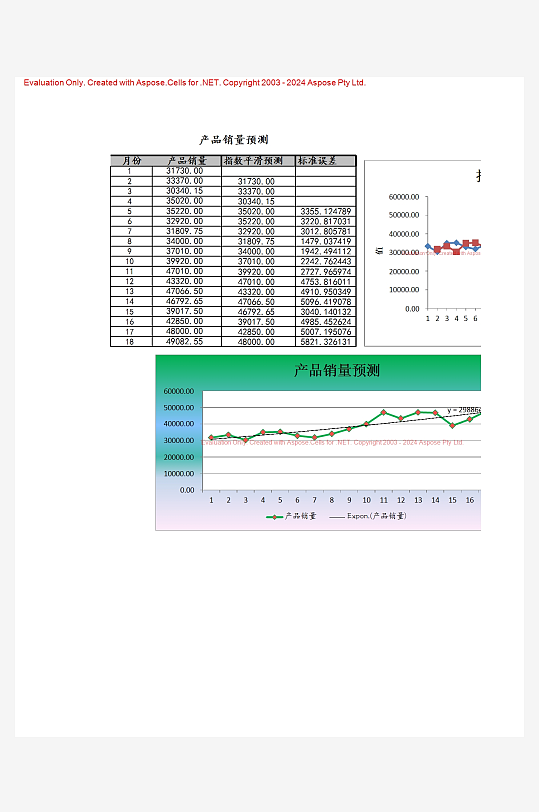Select the standard error cell 3040.140132
Image resolution: width=539 pixels, height=812 pixels.
pyautogui.click(x=326, y=312)
